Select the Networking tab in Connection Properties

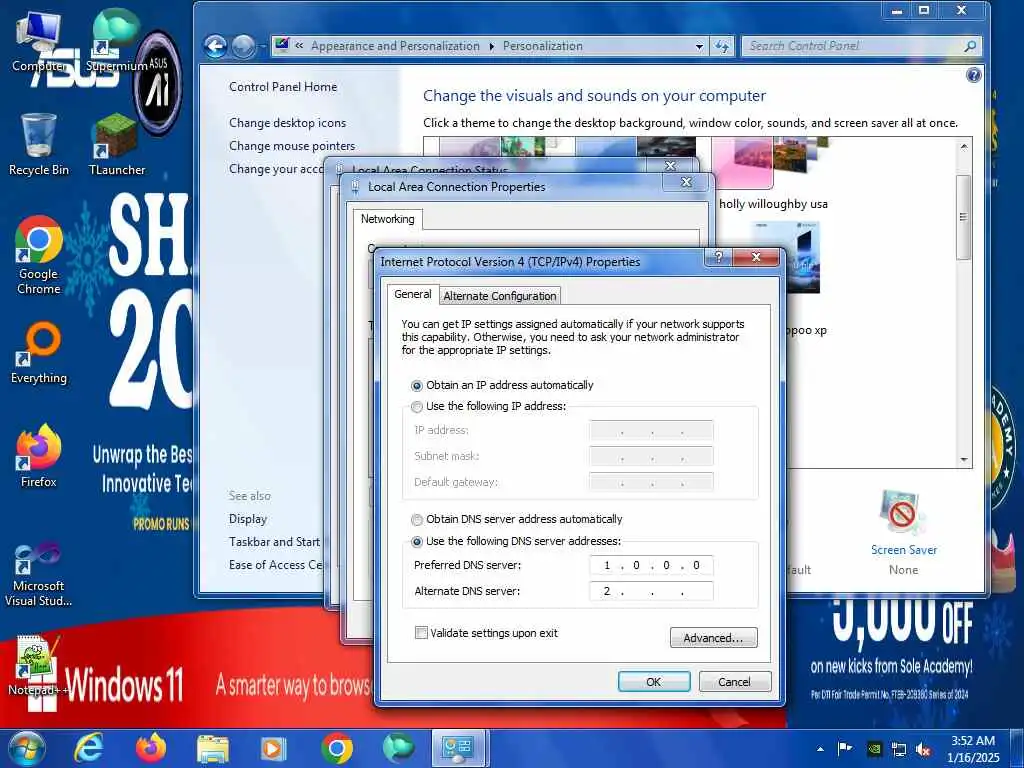click(387, 219)
